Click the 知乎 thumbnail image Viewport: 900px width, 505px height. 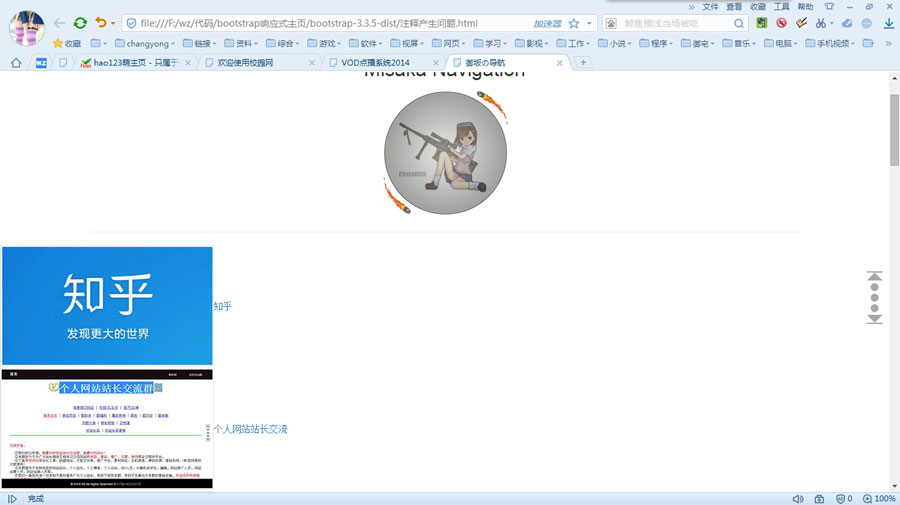[107, 305]
